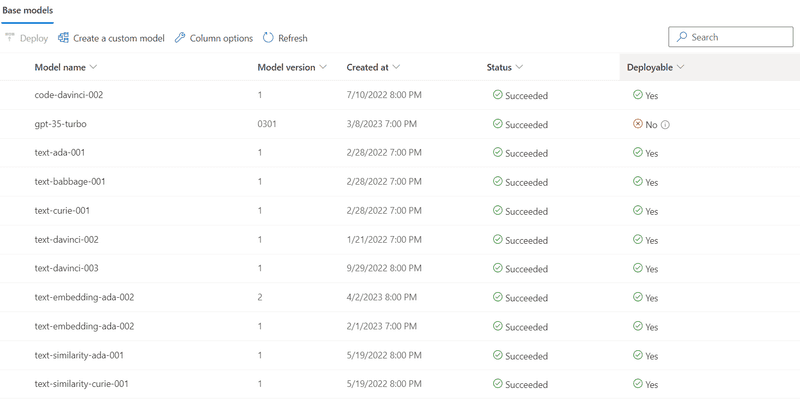The image size is (800, 409).
Task: Select the text-davinci-003 model name
Action: click(66, 269)
